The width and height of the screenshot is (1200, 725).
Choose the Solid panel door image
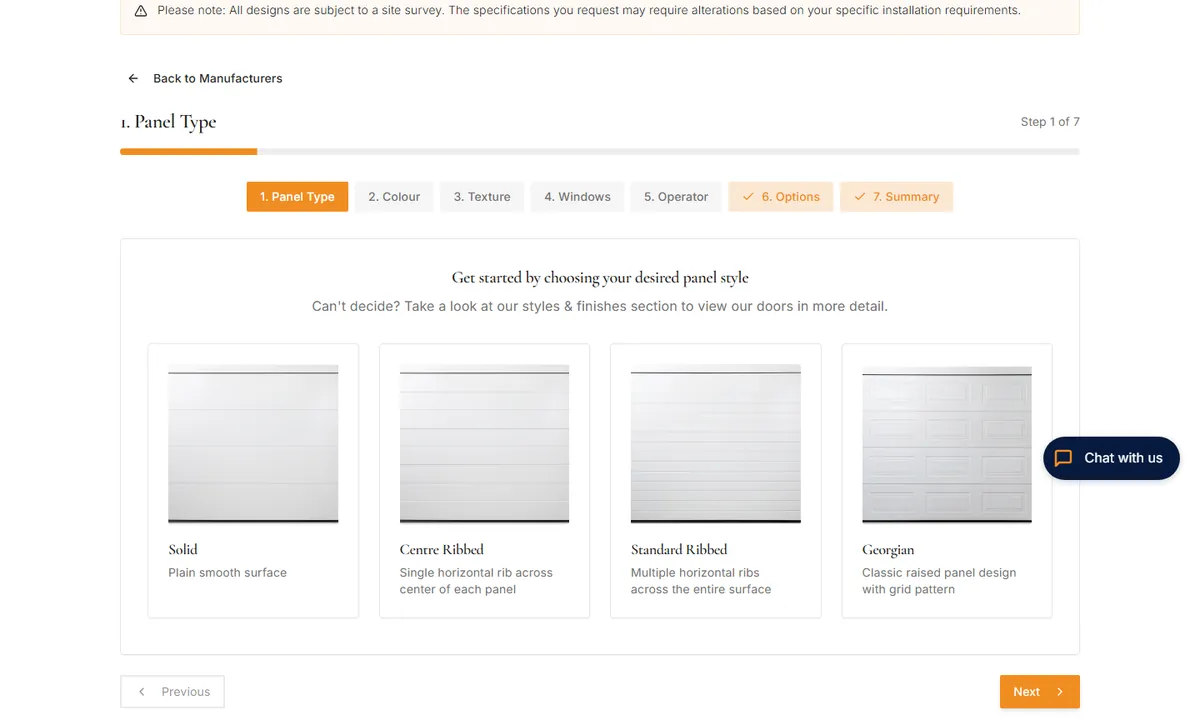[x=253, y=444]
